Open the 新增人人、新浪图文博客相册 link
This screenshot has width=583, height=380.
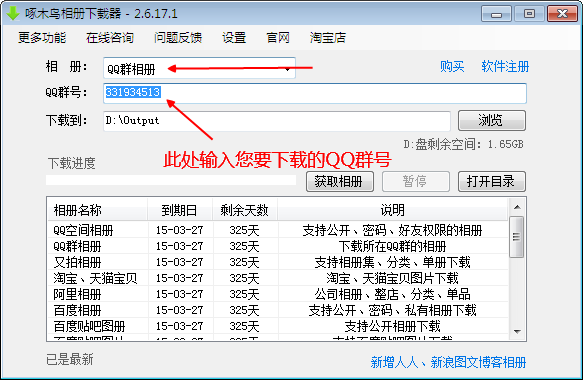448,362
